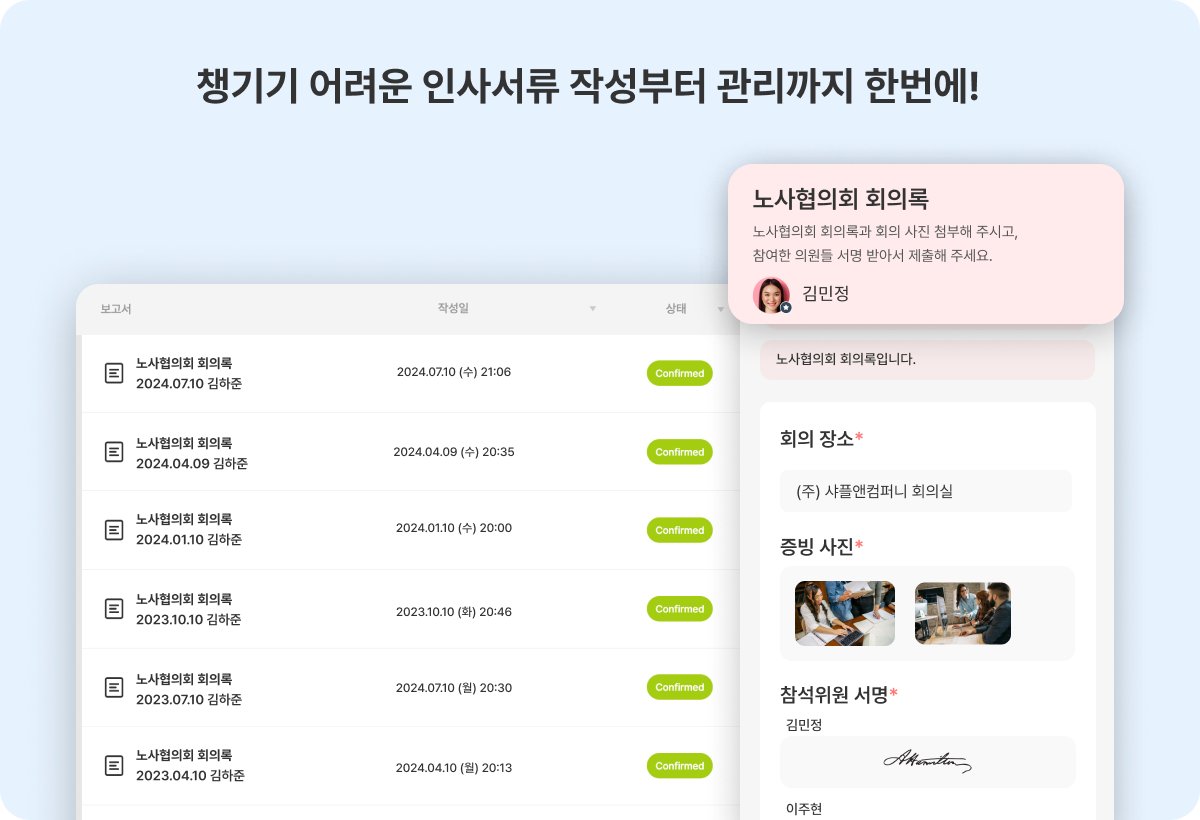The image size is (1200, 820).
Task: Click 김민정's signature field
Action: click(928, 762)
